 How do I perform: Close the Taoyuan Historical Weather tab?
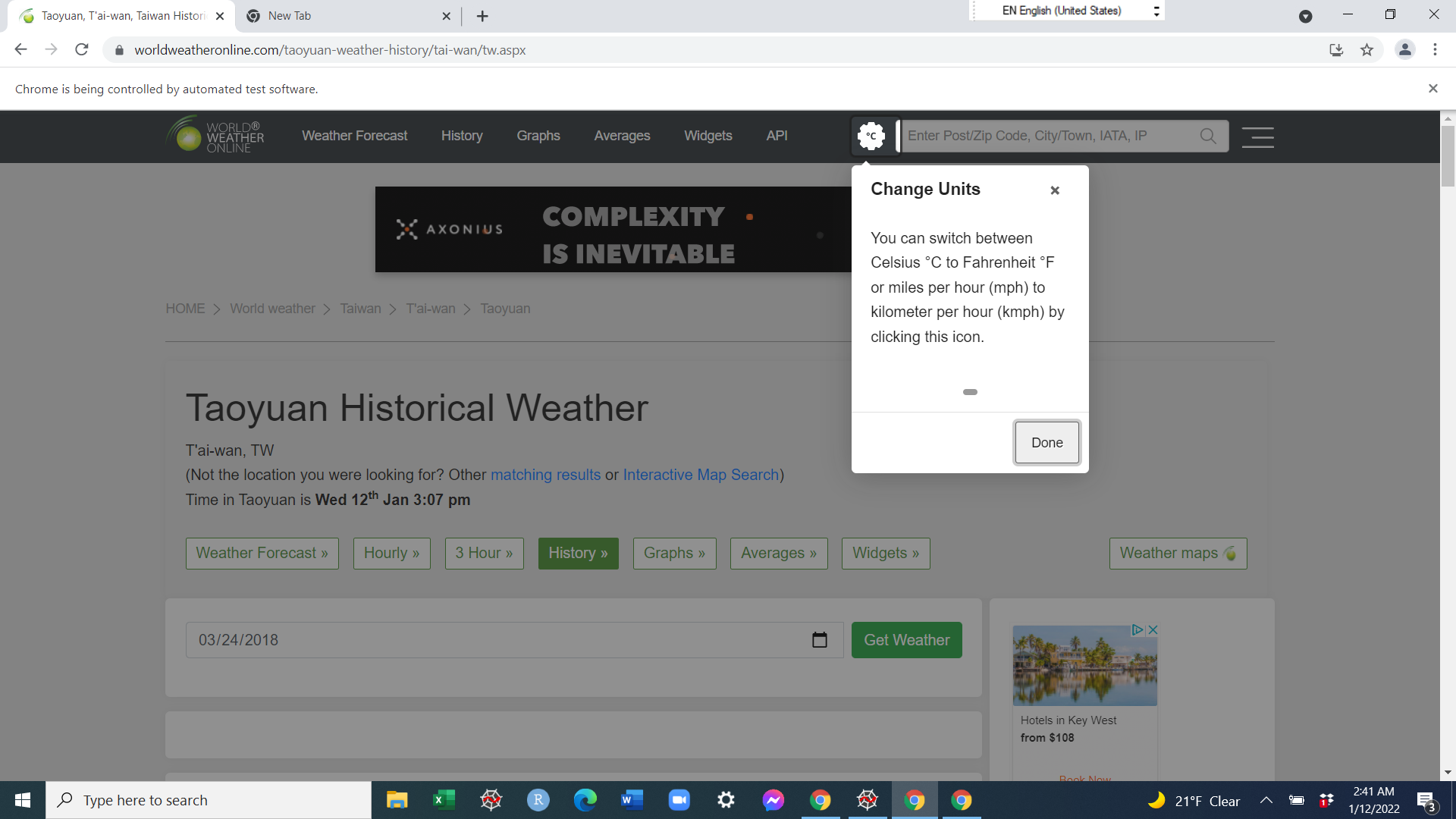coord(220,16)
